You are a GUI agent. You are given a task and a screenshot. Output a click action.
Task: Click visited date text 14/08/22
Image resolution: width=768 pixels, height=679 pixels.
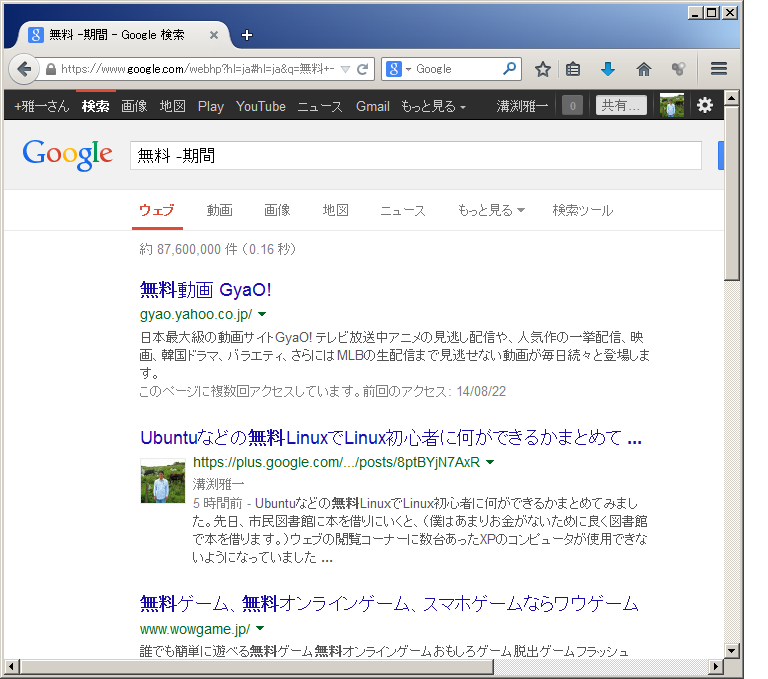click(481, 391)
